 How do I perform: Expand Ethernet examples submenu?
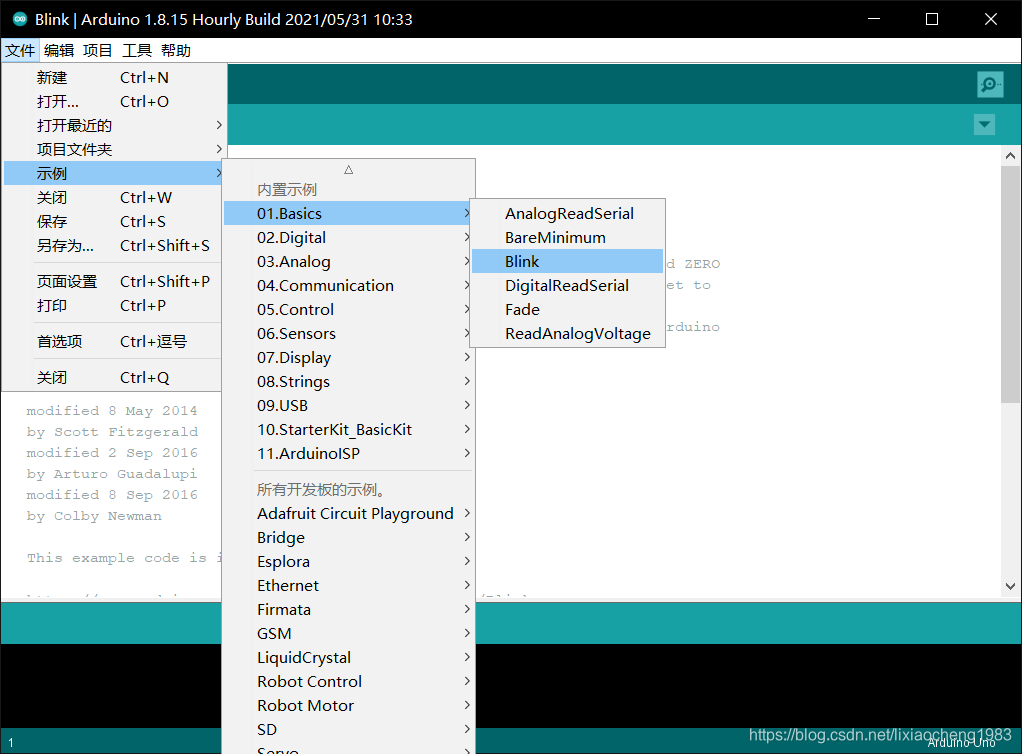click(x=348, y=585)
